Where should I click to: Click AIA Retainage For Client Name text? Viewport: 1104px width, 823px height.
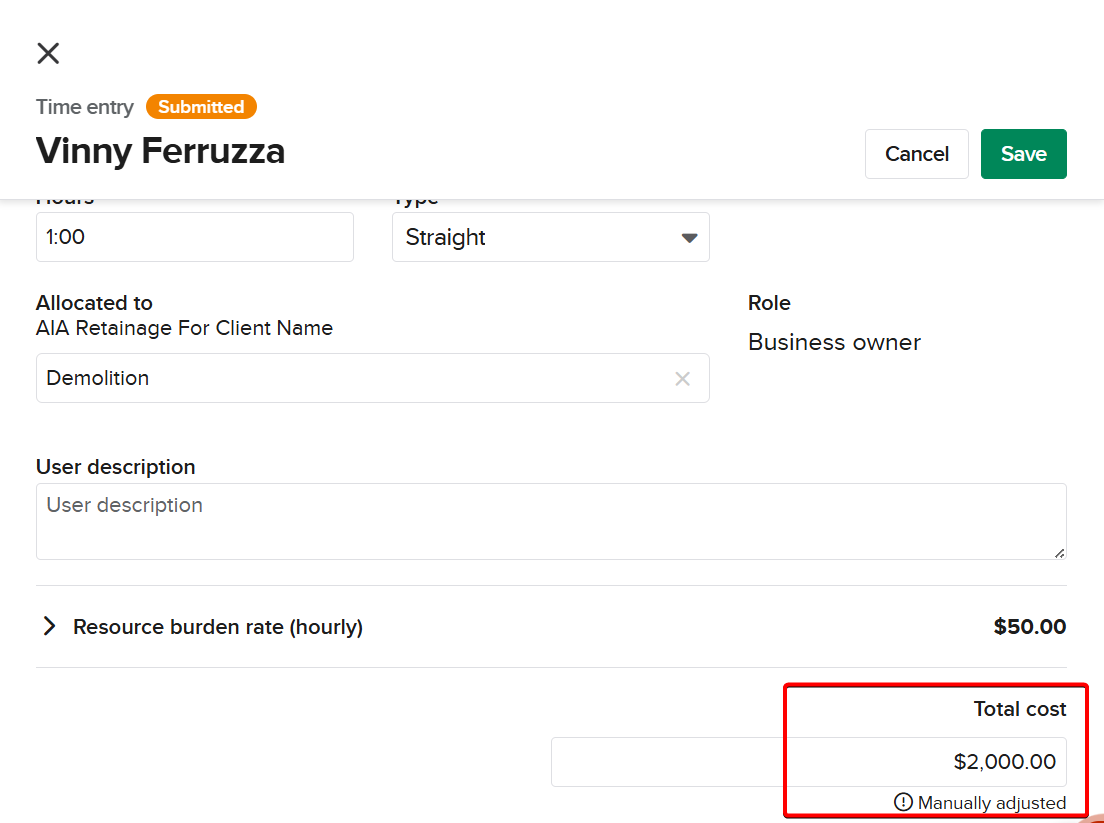[184, 328]
